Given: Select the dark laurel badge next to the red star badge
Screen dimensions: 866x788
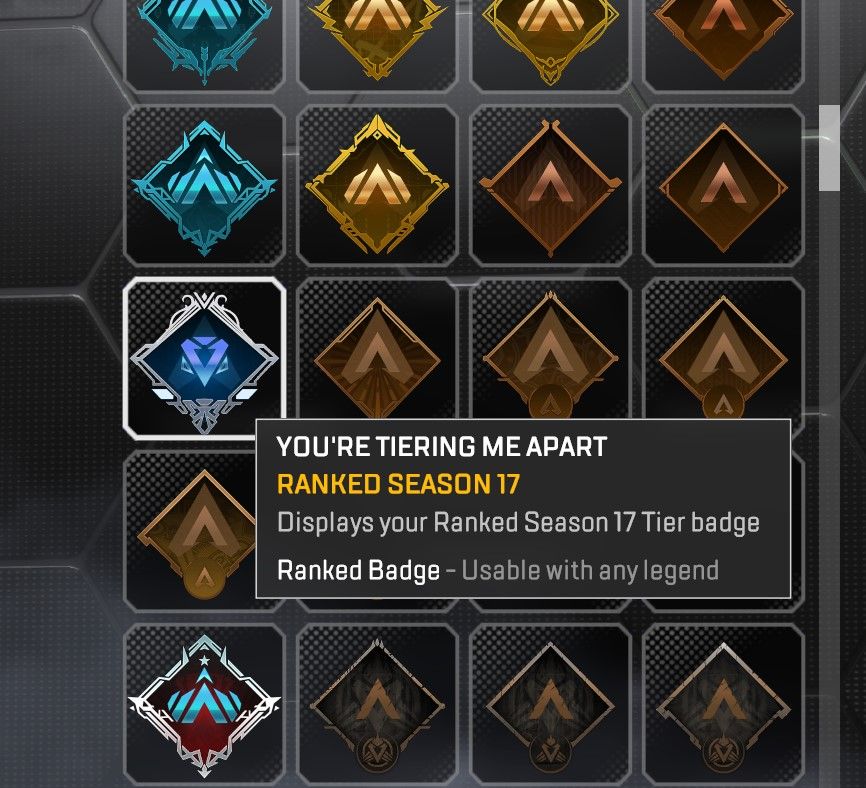Looking at the screenshot, I should tap(377, 706).
